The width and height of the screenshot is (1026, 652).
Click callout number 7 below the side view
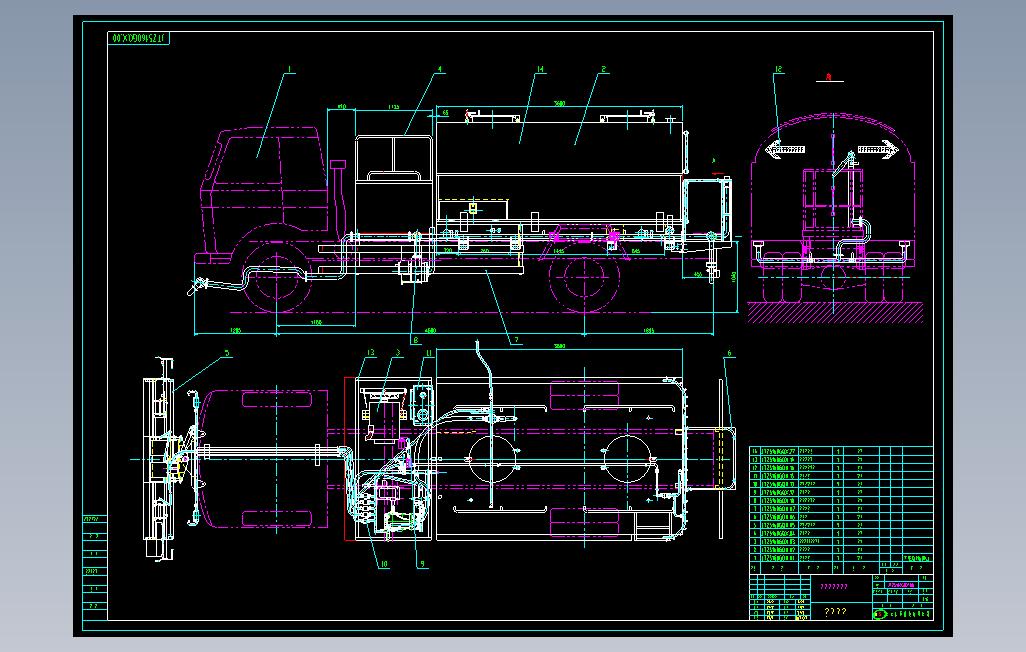(516, 340)
